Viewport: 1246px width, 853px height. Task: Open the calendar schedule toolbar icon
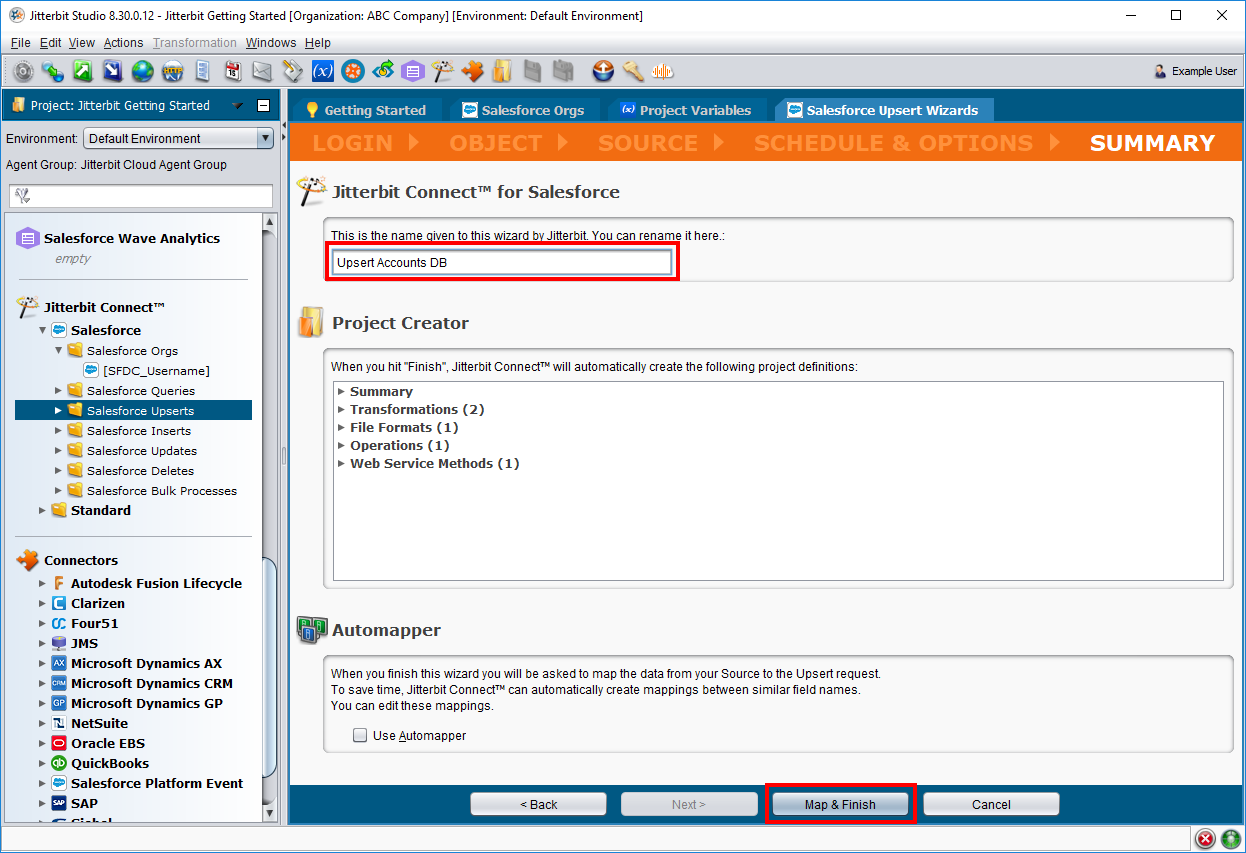tap(233, 71)
